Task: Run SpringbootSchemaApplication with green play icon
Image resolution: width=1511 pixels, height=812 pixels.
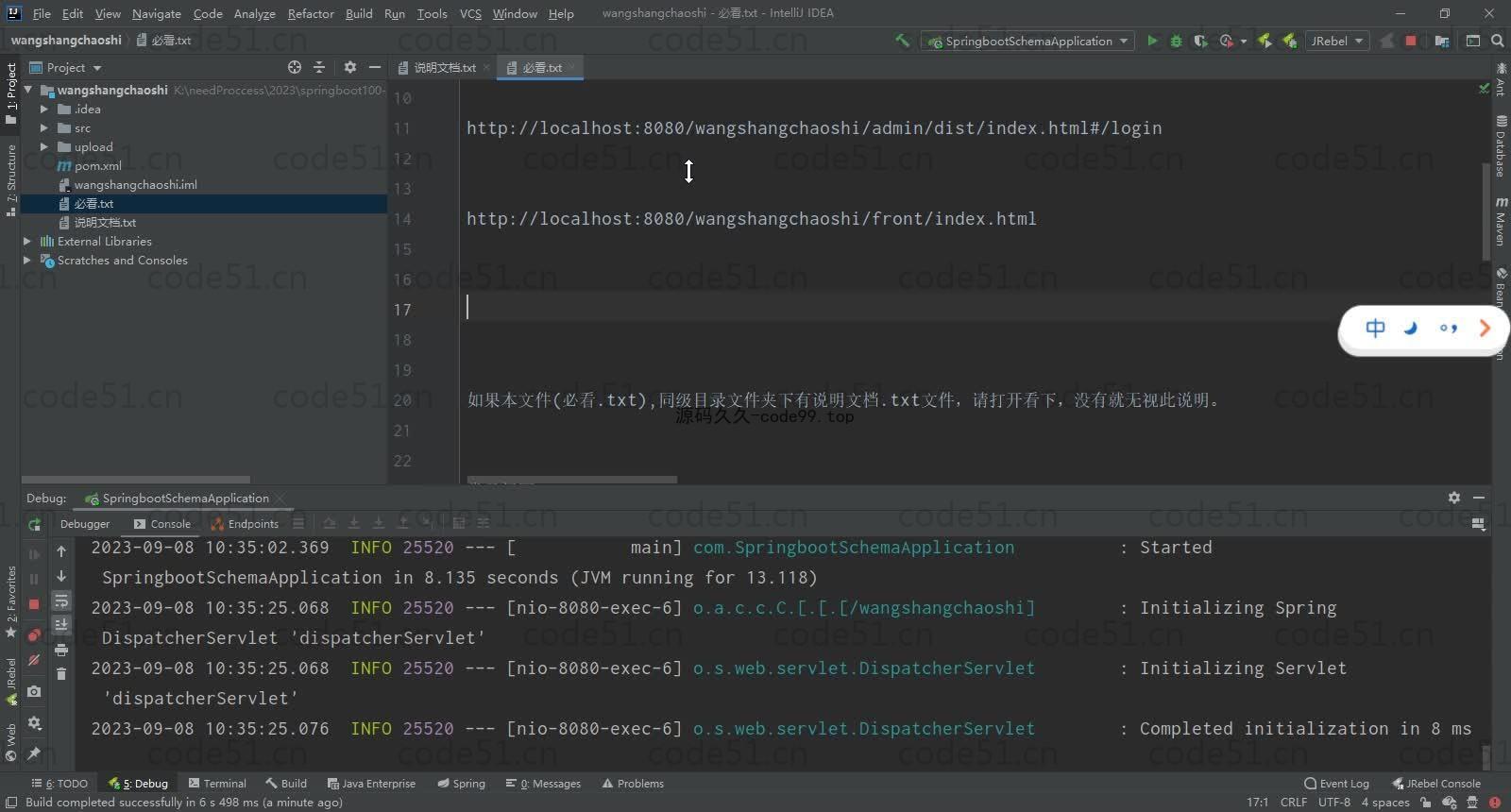Action: click(1152, 41)
